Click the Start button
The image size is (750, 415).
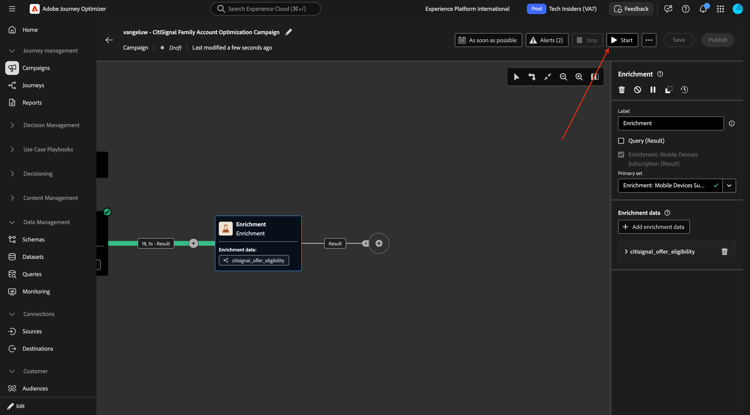622,40
